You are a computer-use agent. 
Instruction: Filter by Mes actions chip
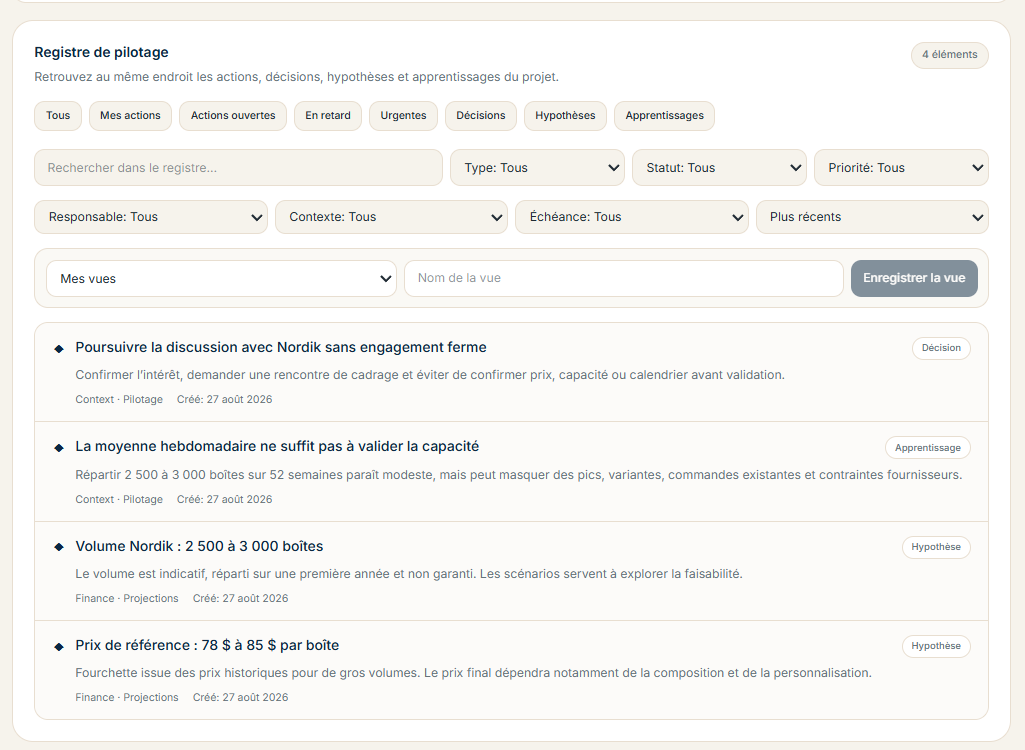(x=130, y=116)
